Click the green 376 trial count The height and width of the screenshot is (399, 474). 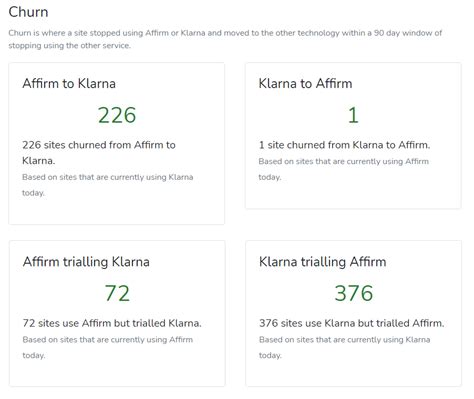tap(354, 293)
